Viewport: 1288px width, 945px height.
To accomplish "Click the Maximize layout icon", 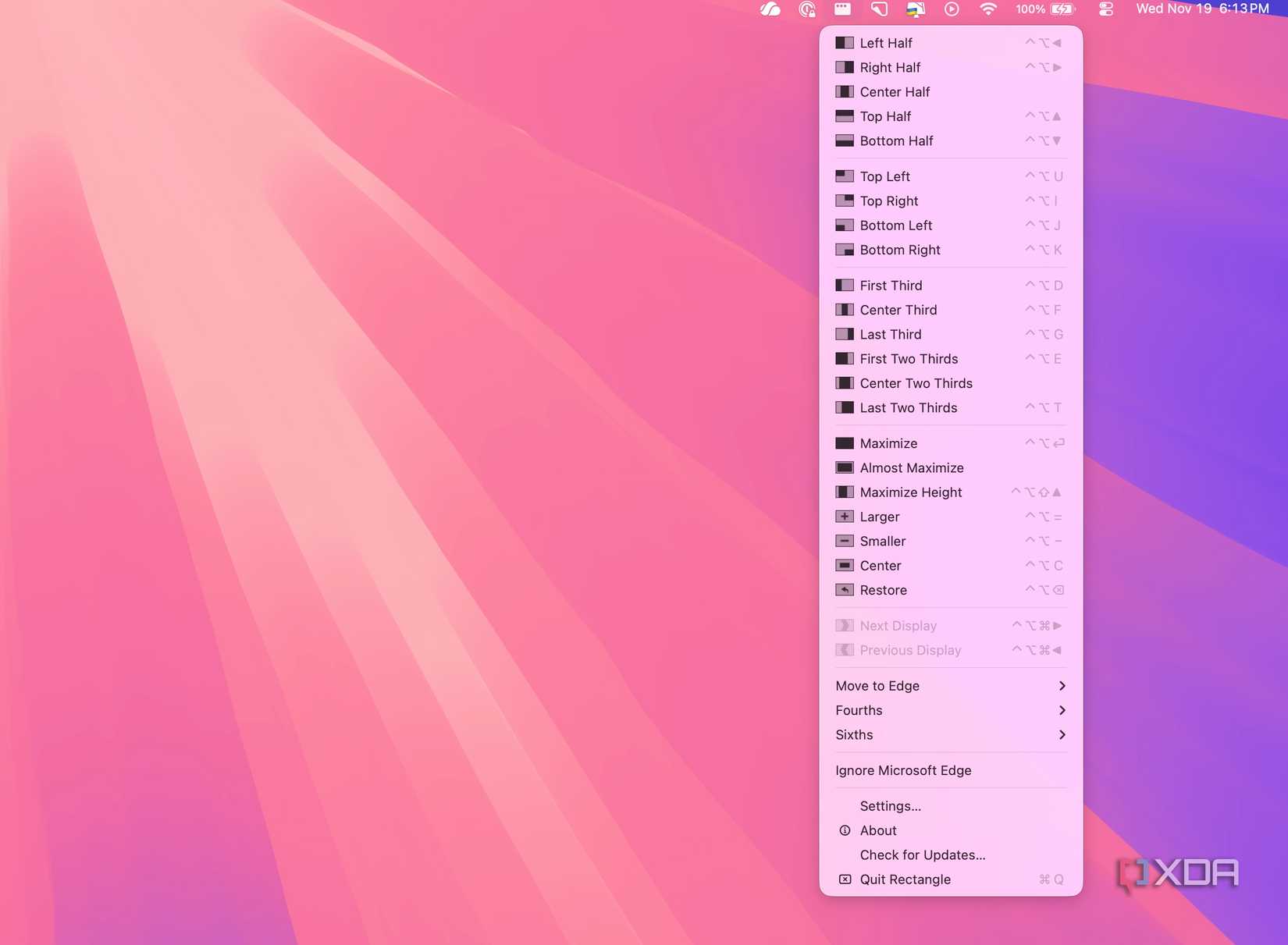I will pyautogui.click(x=845, y=442).
